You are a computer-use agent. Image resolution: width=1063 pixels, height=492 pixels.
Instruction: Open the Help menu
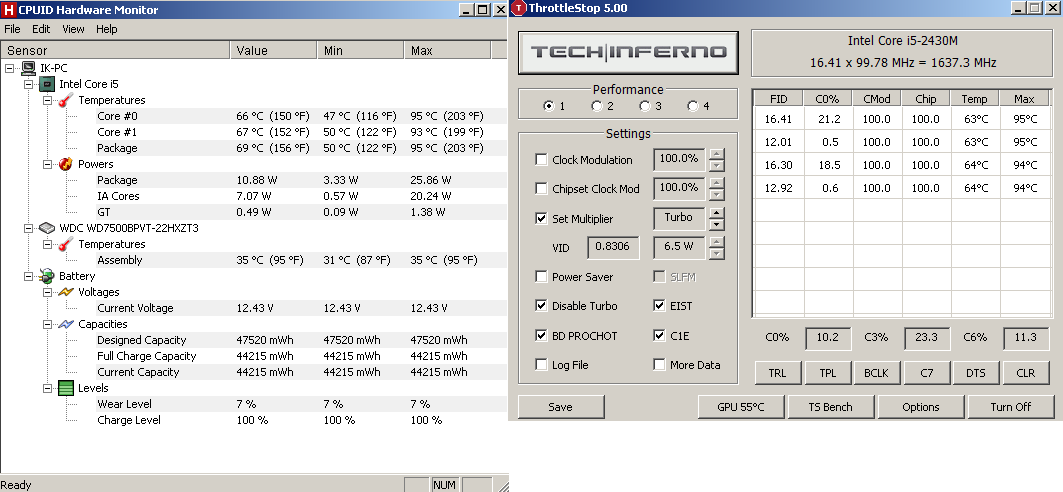click(106, 29)
